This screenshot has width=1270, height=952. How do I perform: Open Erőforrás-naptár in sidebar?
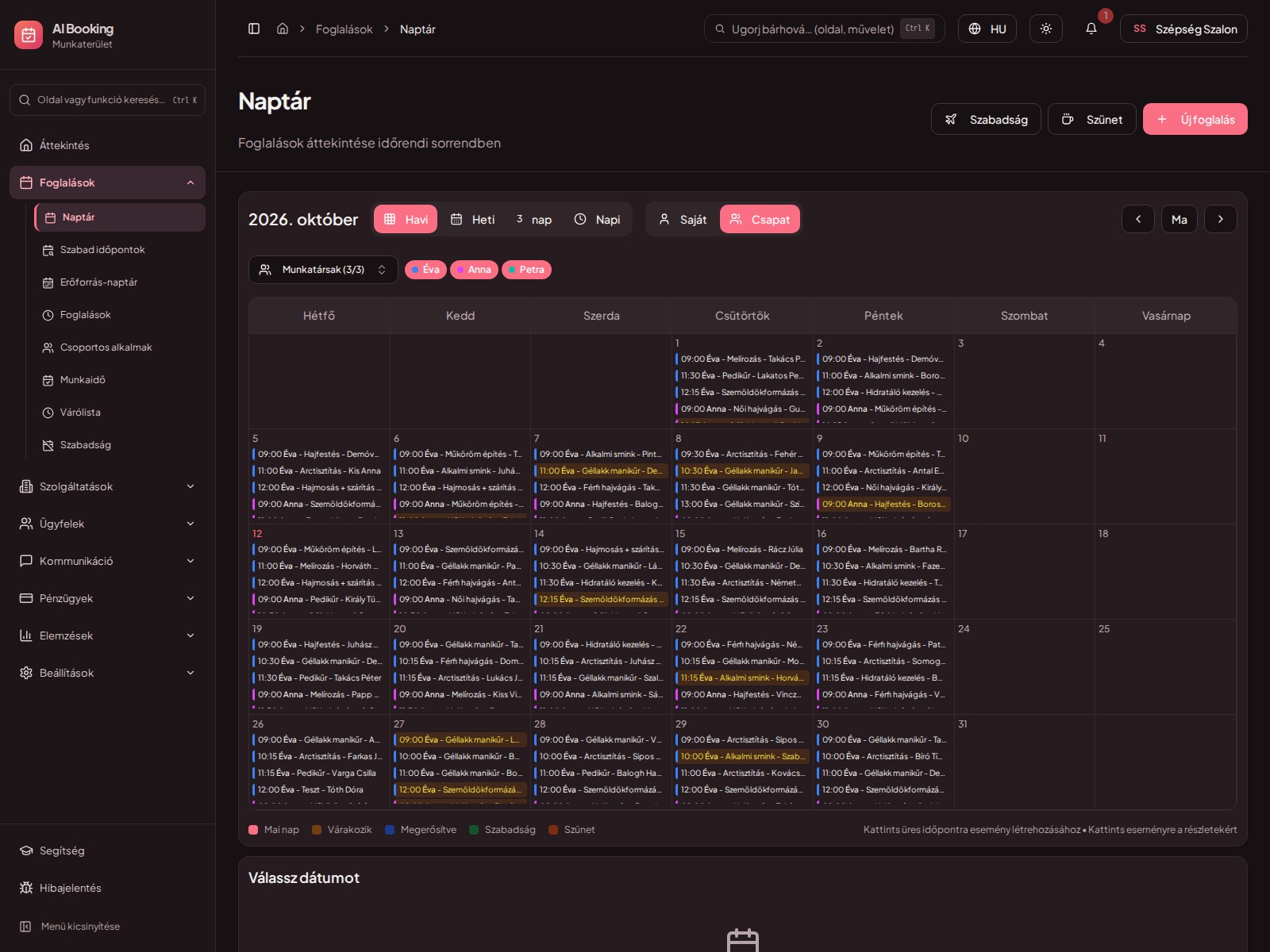[x=120, y=282]
